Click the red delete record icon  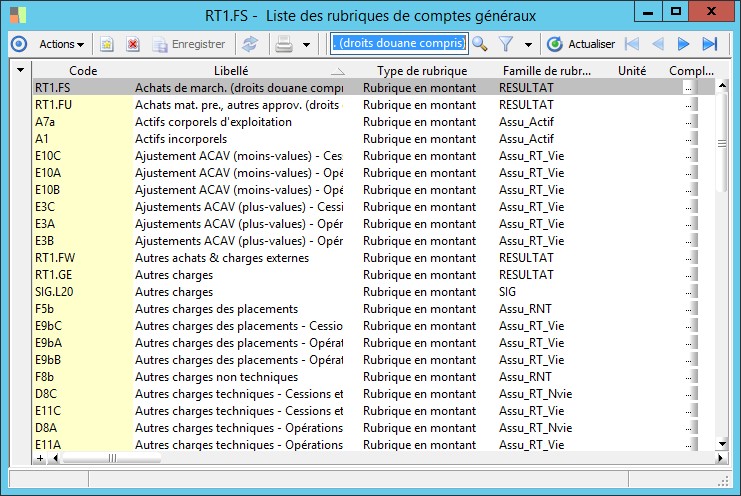coord(133,44)
